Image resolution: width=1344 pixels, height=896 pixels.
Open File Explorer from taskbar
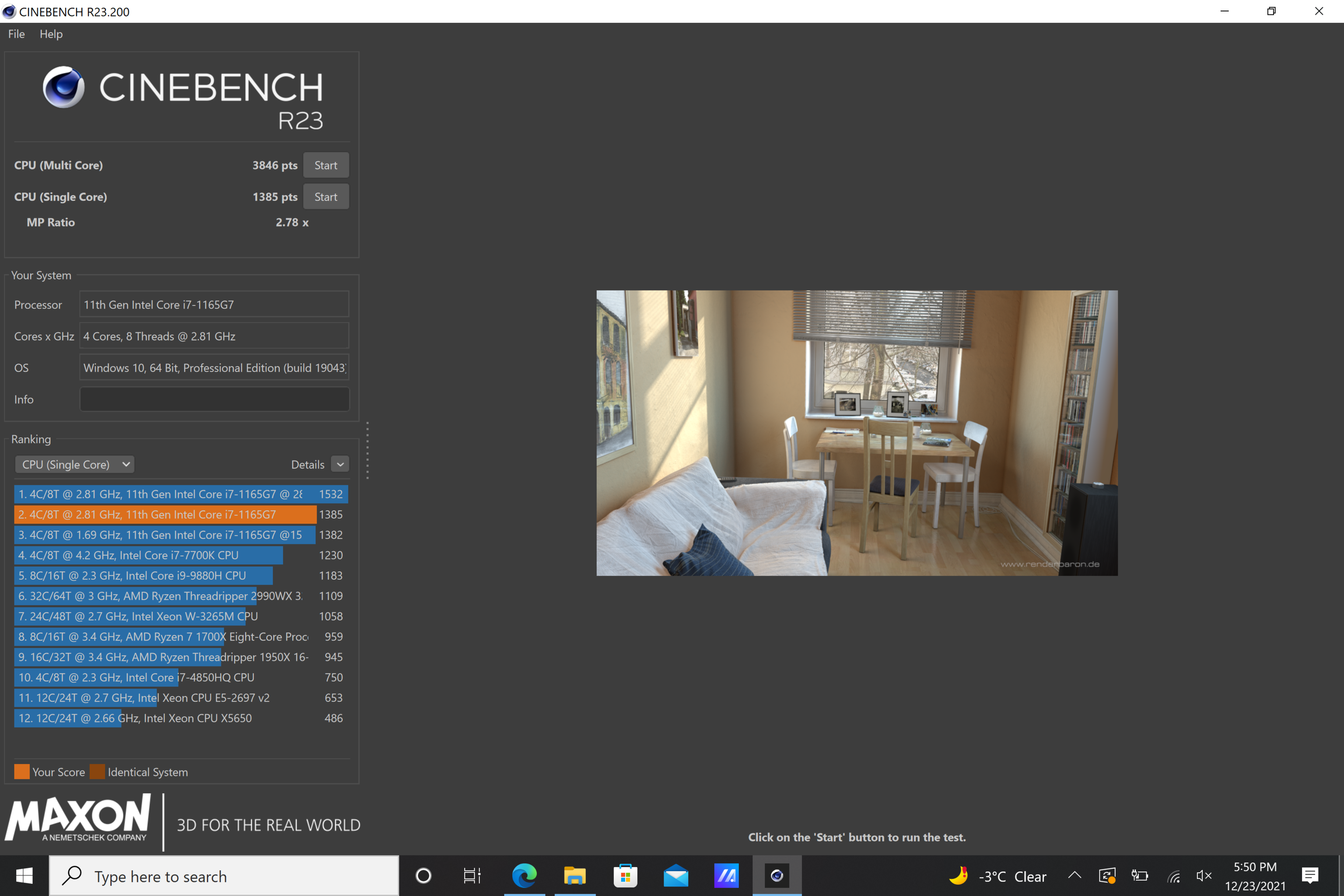pos(574,875)
